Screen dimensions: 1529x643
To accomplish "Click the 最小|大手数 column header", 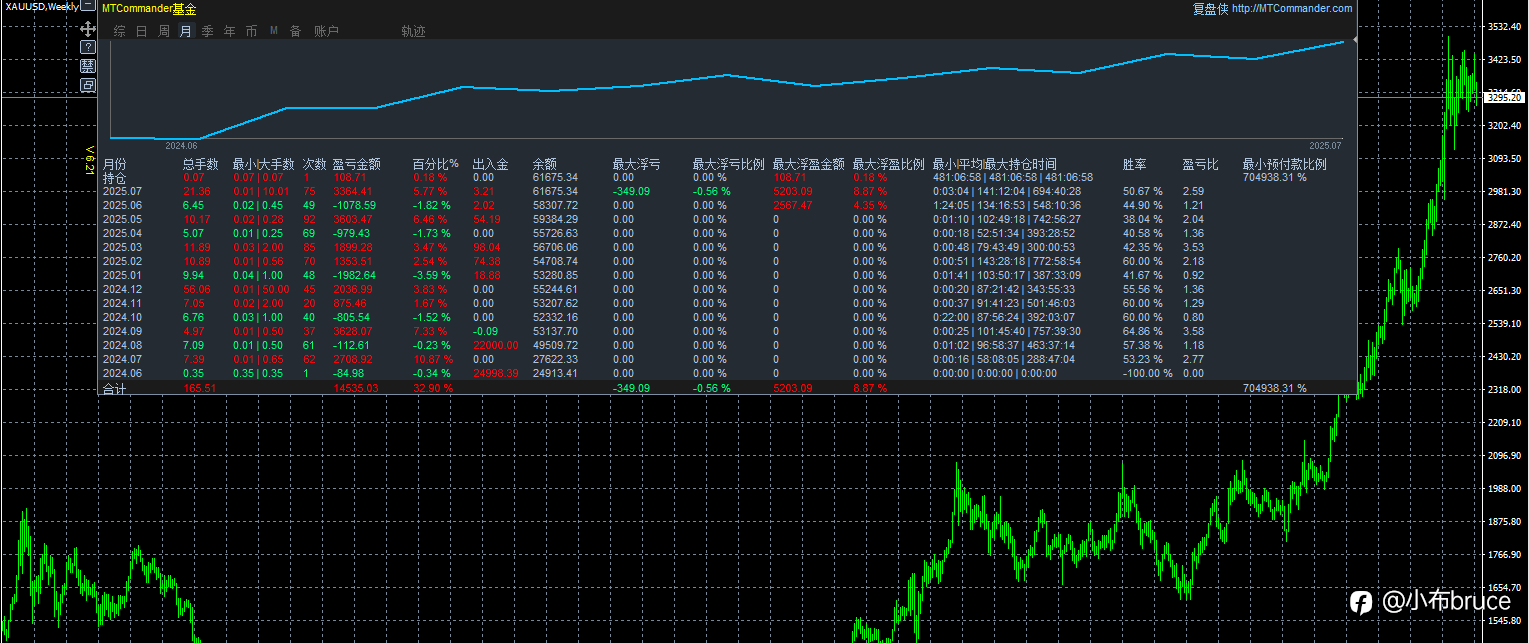I will click(264, 164).
